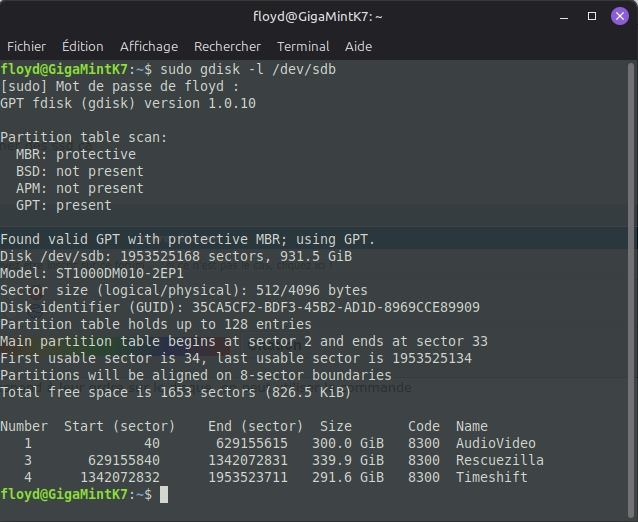Open the Aide menu

[358, 46]
